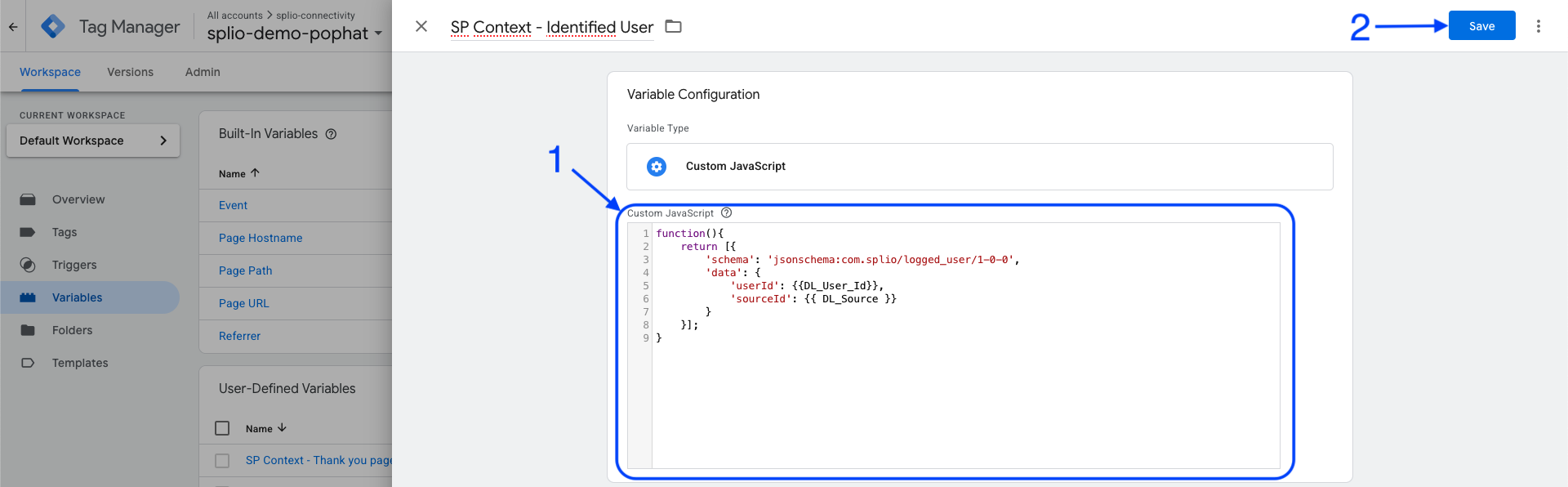Click the Triggers icon in sidebar
This screenshot has height=487, width=1568.
tap(28, 265)
